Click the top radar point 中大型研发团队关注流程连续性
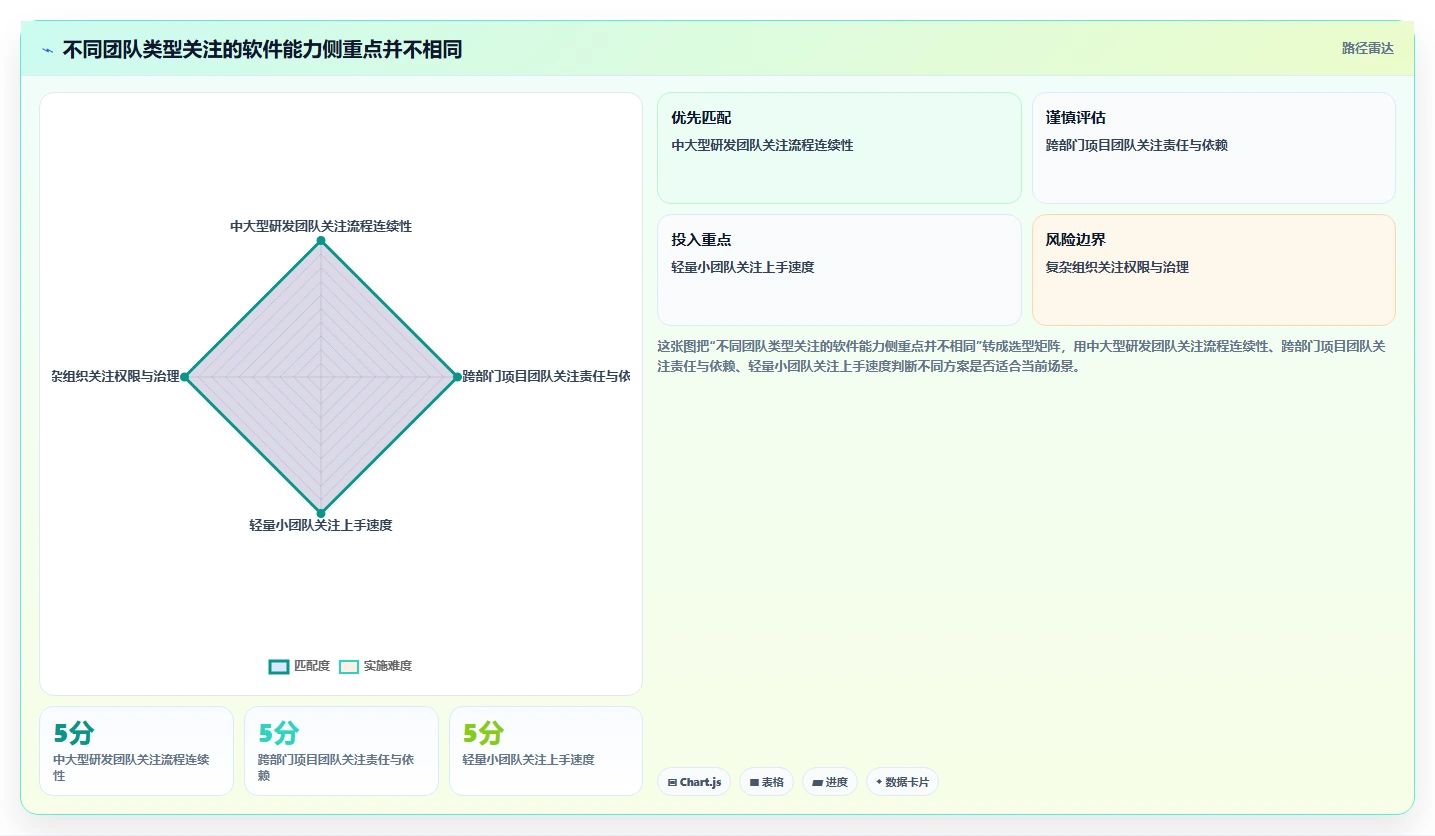This screenshot has width=1435, height=836. click(x=321, y=241)
